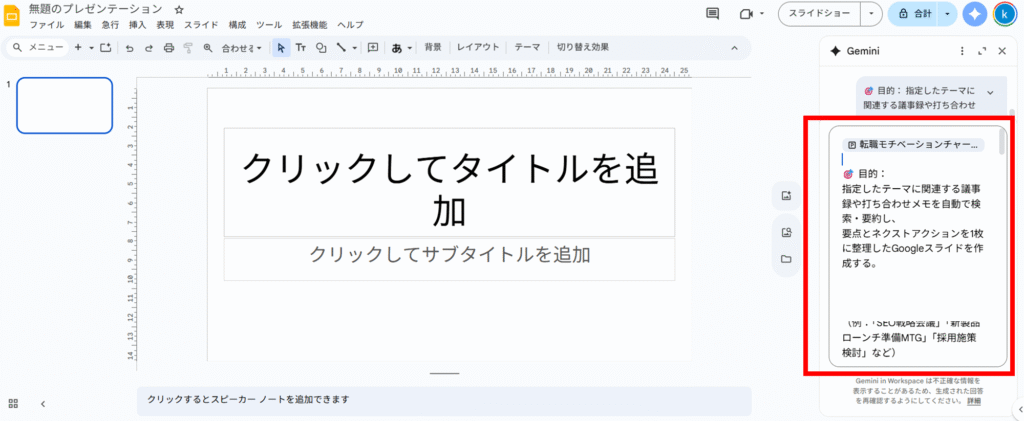
Task: Click the Gemini sparkle button in header
Action: [974, 14]
